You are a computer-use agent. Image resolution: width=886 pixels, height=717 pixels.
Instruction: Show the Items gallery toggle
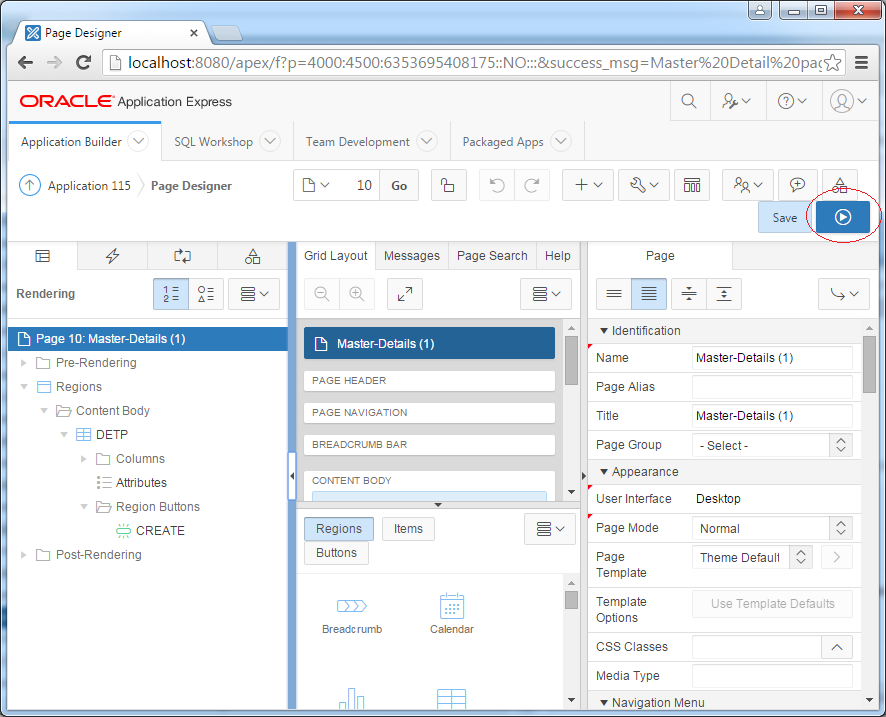pyautogui.click(x=408, y=529)
